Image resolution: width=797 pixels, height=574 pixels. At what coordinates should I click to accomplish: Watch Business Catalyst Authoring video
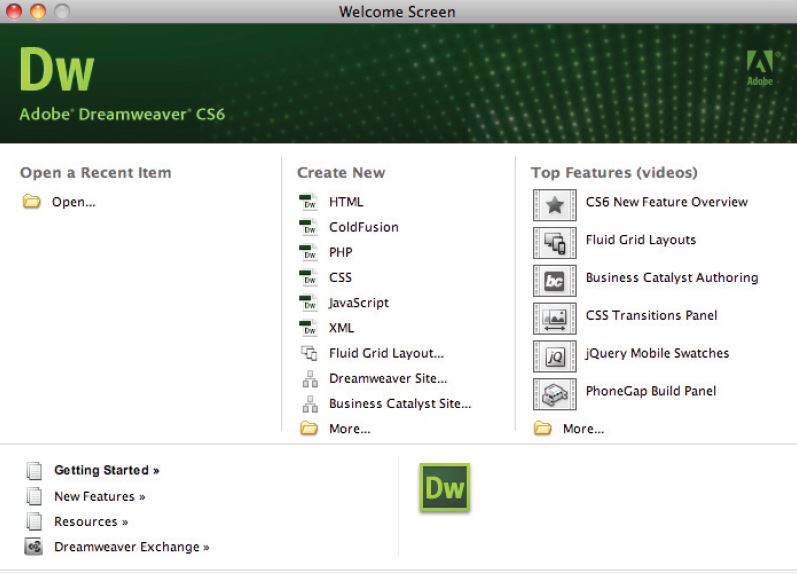672,278
